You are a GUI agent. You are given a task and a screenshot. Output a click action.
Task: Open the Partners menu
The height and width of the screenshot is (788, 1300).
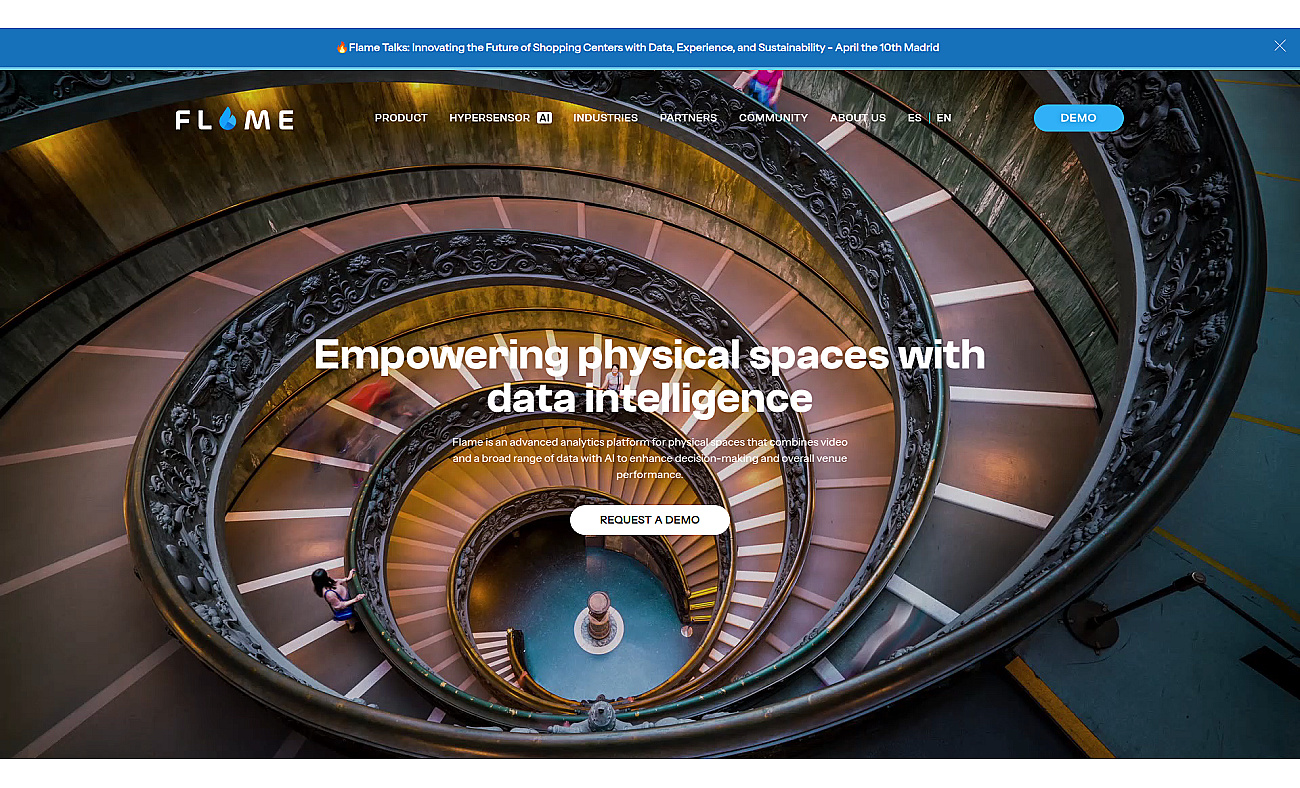688,118
